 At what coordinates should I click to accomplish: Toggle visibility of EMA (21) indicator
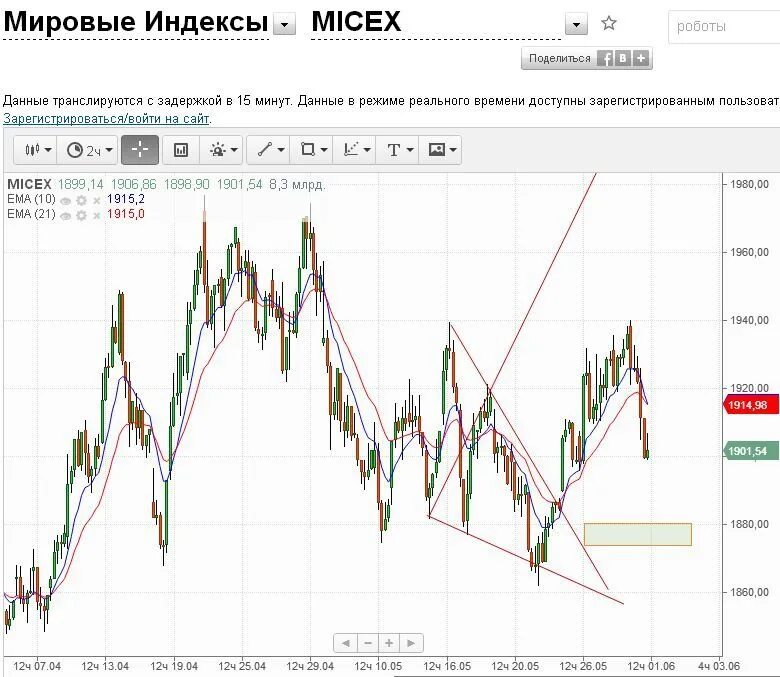[x=65, y=215]
